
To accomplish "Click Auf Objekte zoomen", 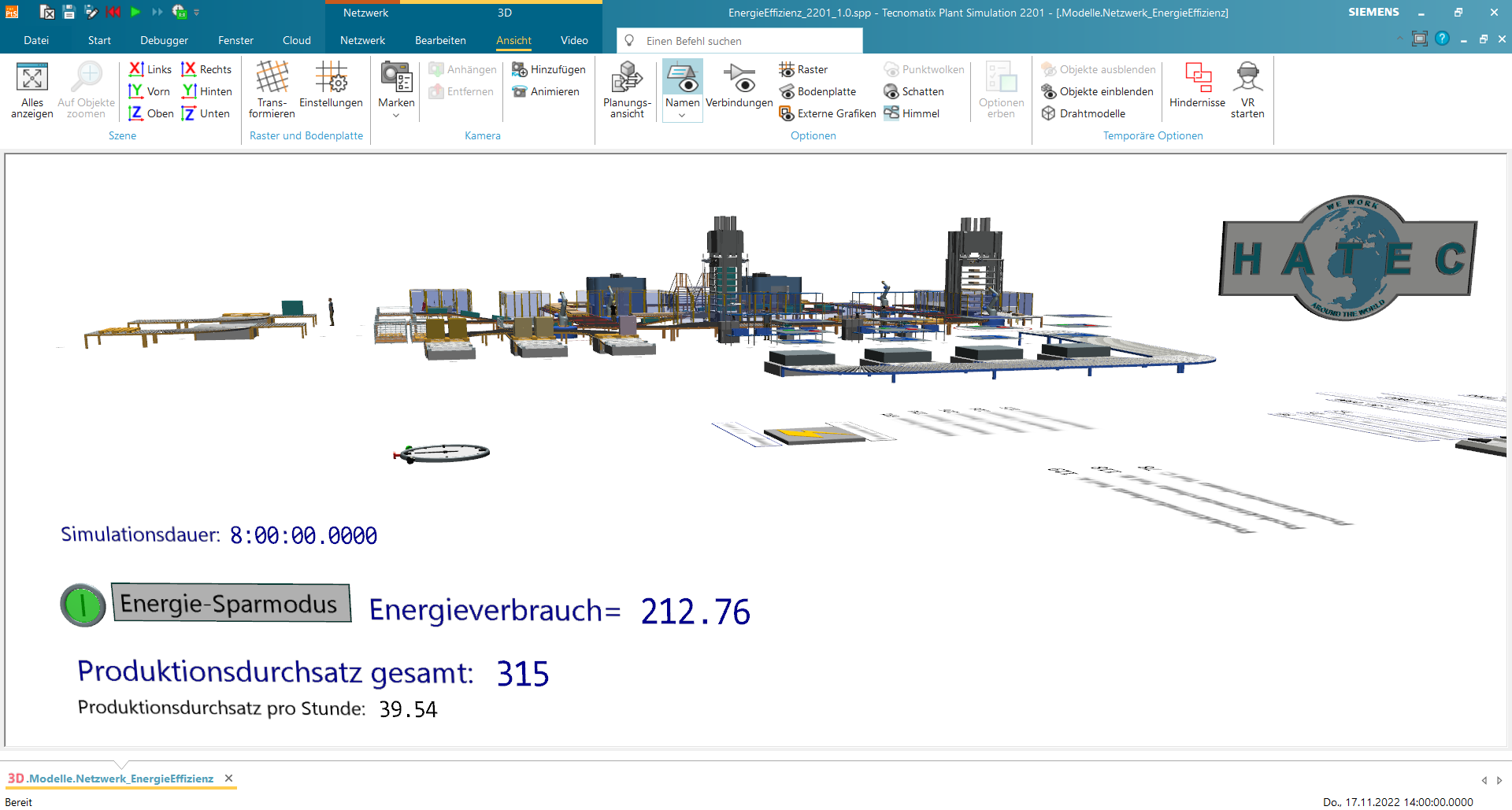I will [87, 89].
